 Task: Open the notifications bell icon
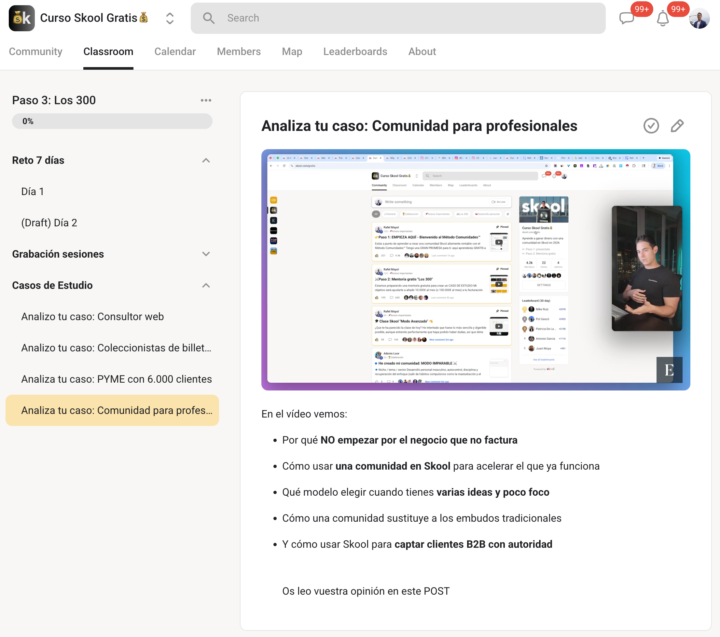(x=663, y=18)
